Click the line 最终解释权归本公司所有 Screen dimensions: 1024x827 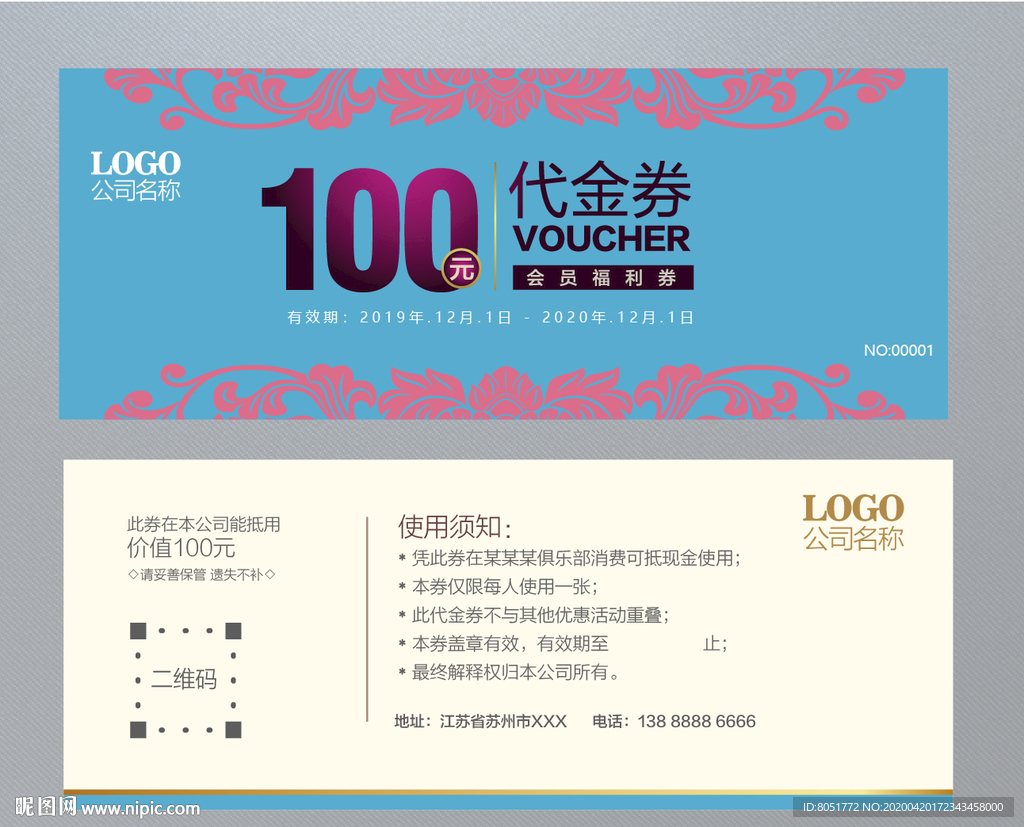[509, 672]
